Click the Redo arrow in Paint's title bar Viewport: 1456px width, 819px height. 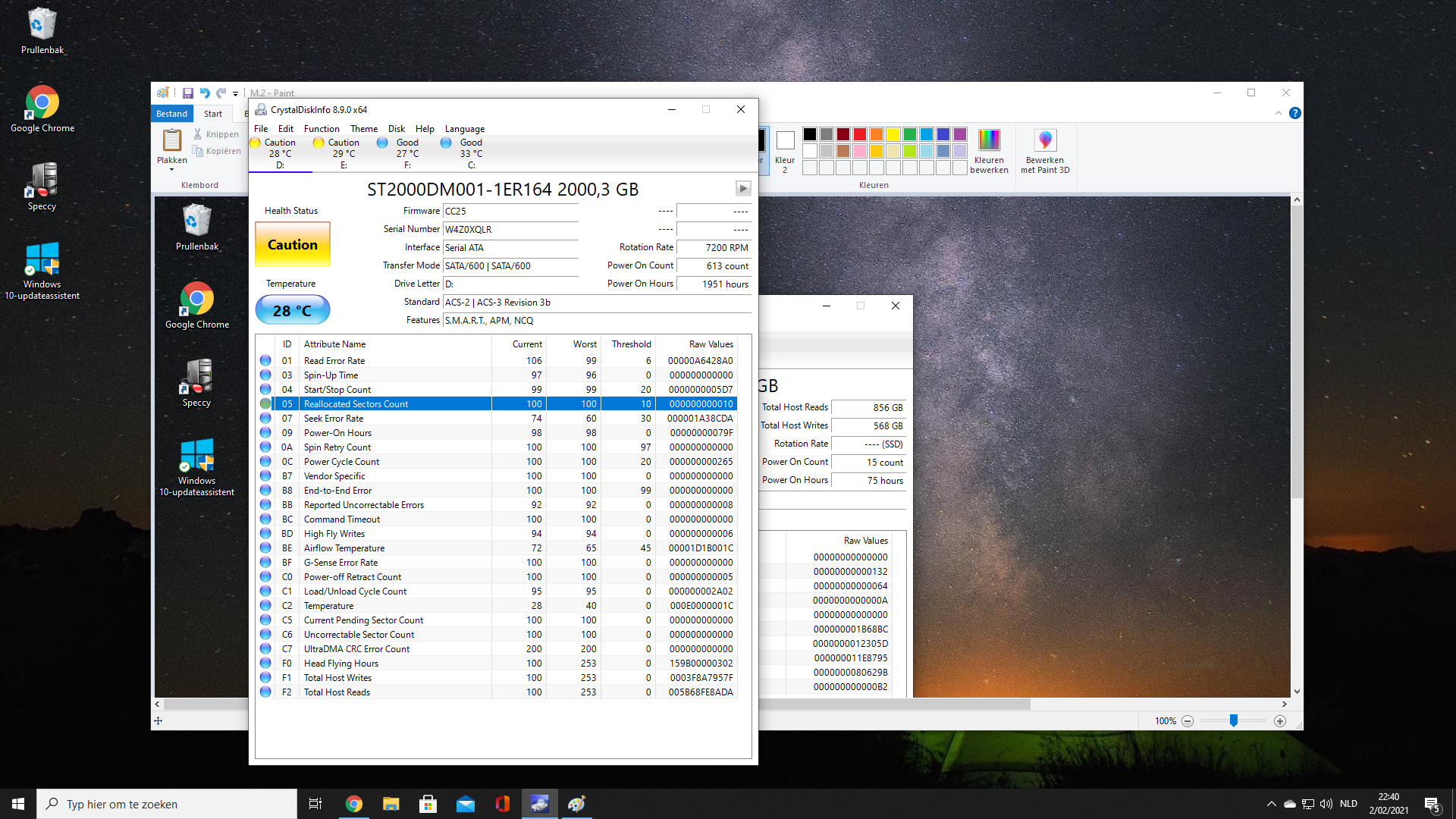(221, 93)
